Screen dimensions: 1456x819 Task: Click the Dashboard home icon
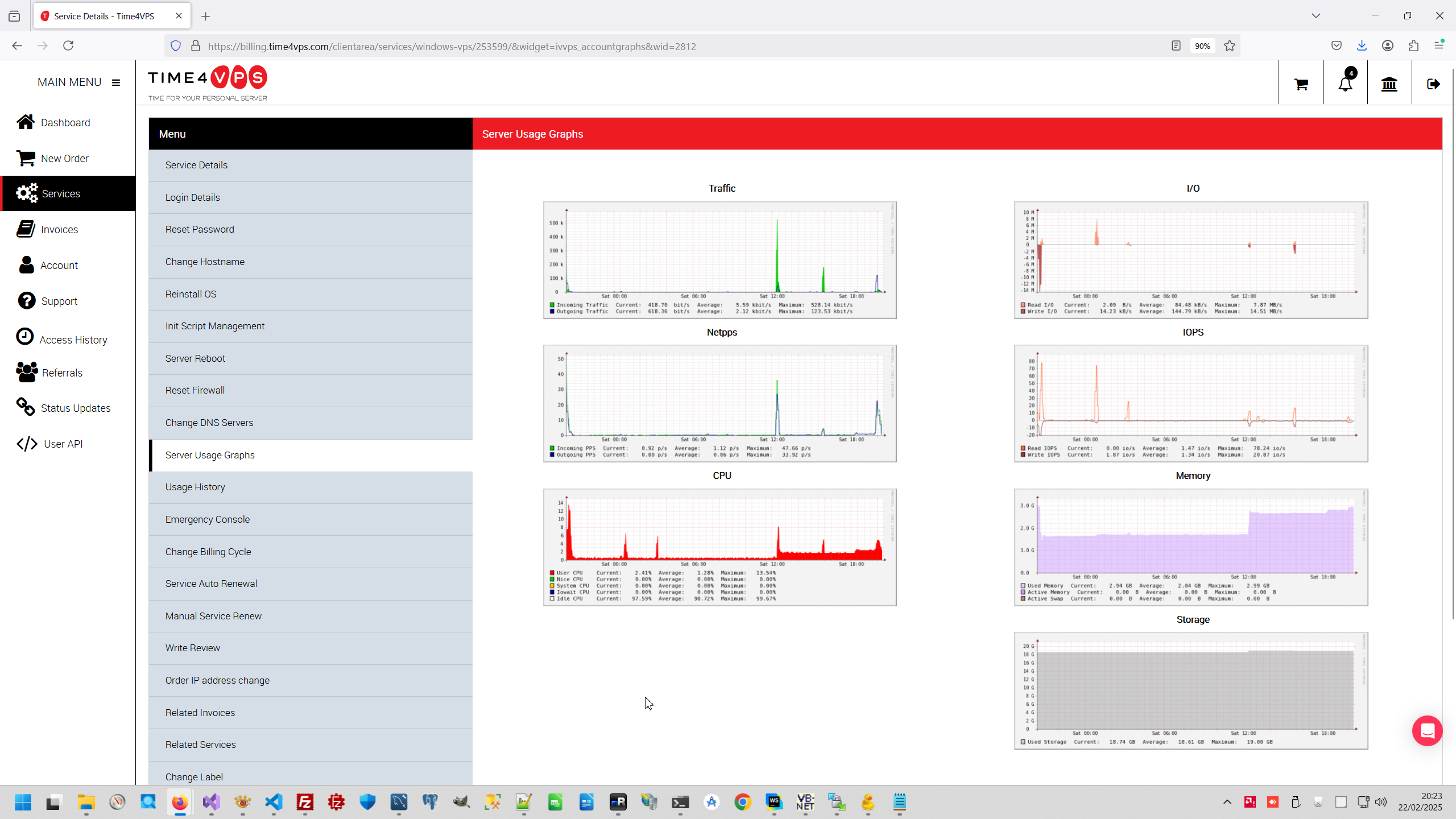pos(26,122)
